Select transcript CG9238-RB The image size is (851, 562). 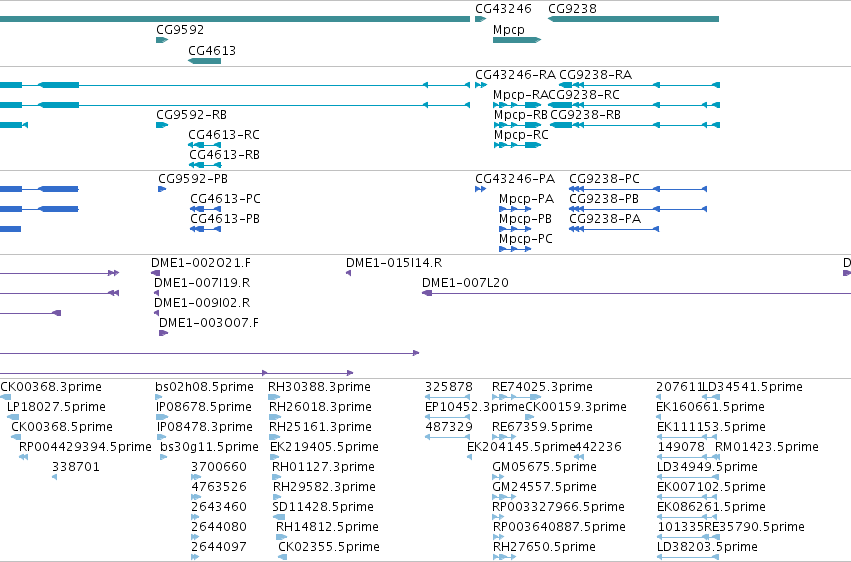(585, 115)
